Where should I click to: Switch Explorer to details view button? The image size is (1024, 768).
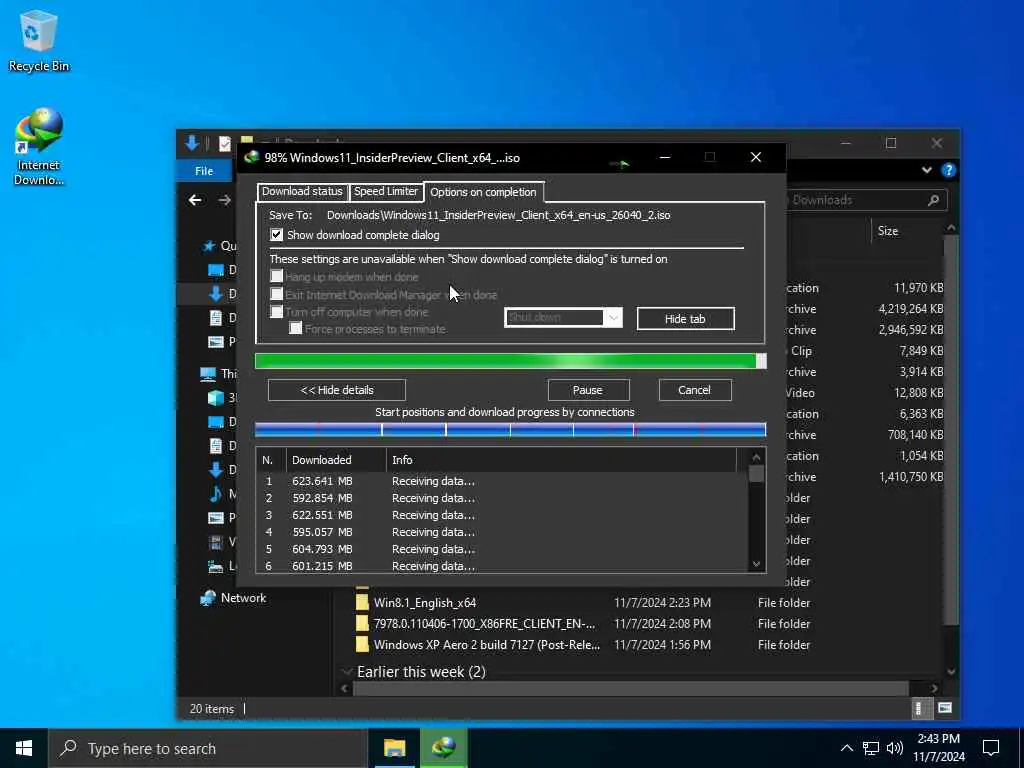[x=918, y=708]
